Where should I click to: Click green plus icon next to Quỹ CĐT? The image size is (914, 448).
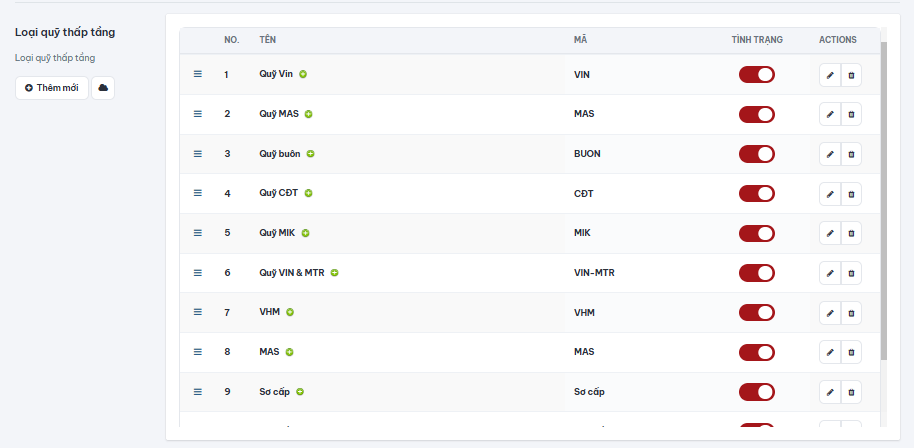(308, 193)
